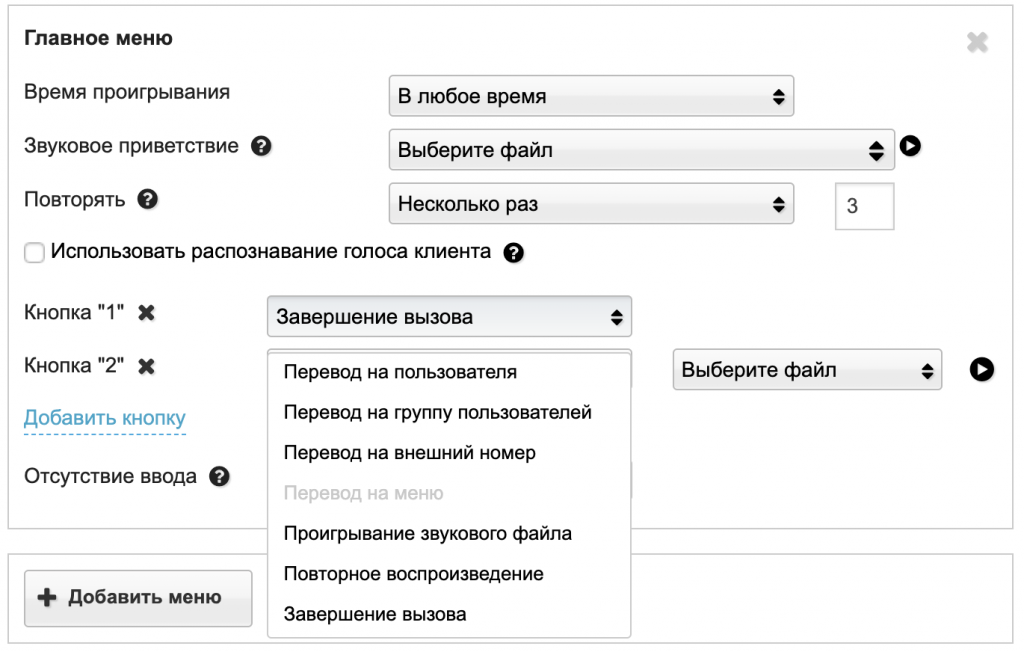
Task: Click the repeat count input field
Action: pyautogui.click(x=864, y=206)
